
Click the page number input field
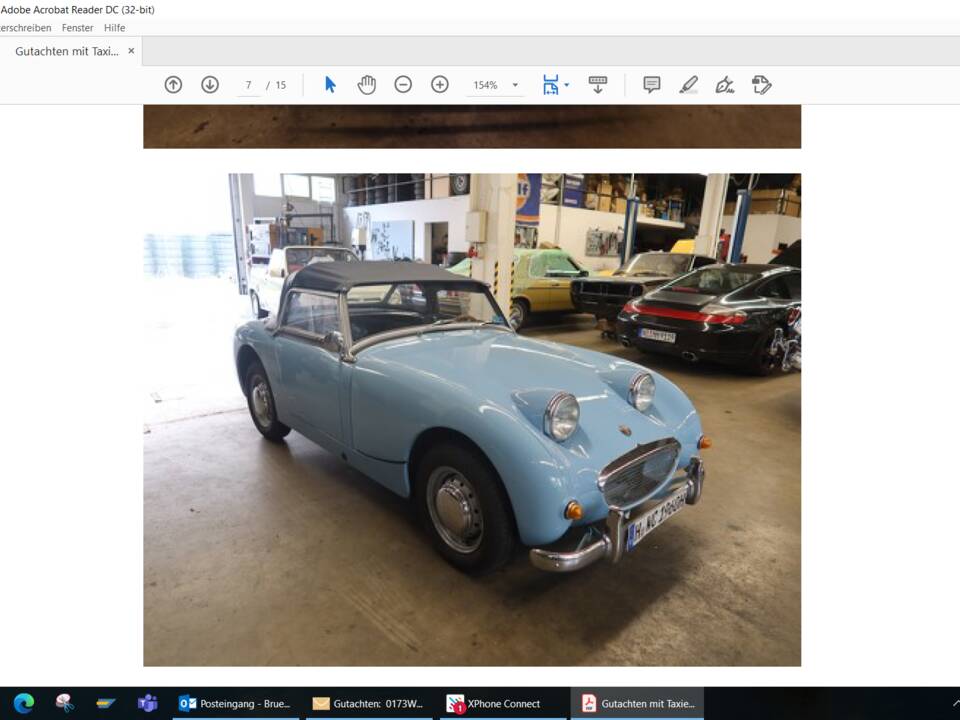(247, 85)
